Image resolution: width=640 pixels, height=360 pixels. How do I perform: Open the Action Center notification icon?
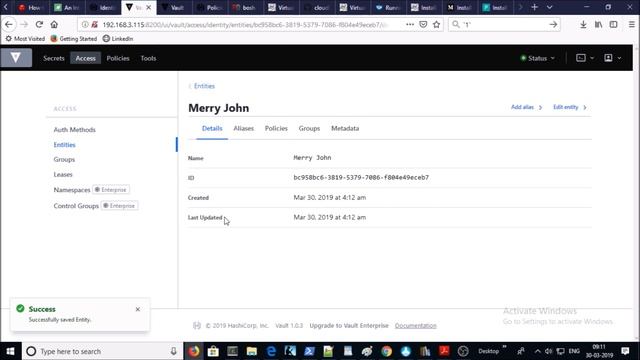[x=625, y=351]
